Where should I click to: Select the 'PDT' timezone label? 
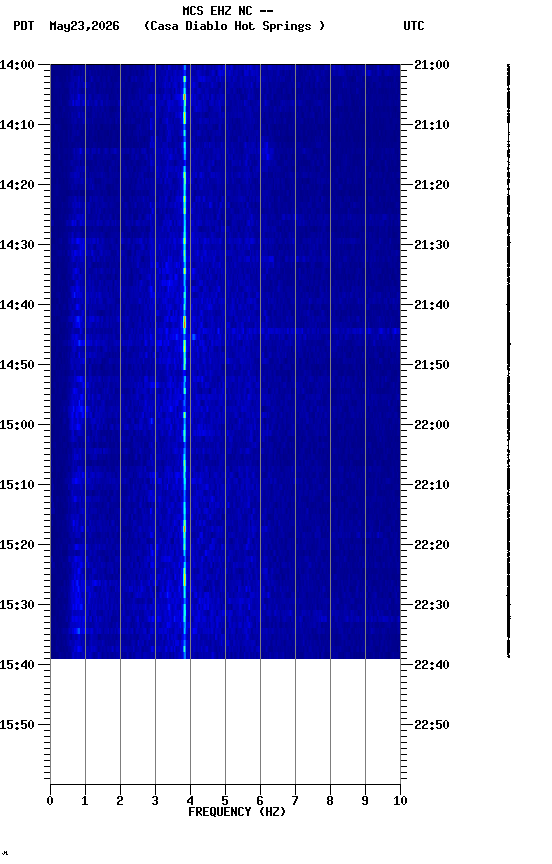click(24, 26)
